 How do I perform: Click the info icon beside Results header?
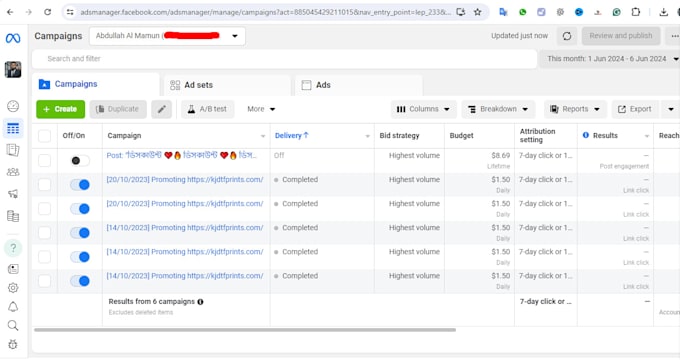(x=585, y=135)
